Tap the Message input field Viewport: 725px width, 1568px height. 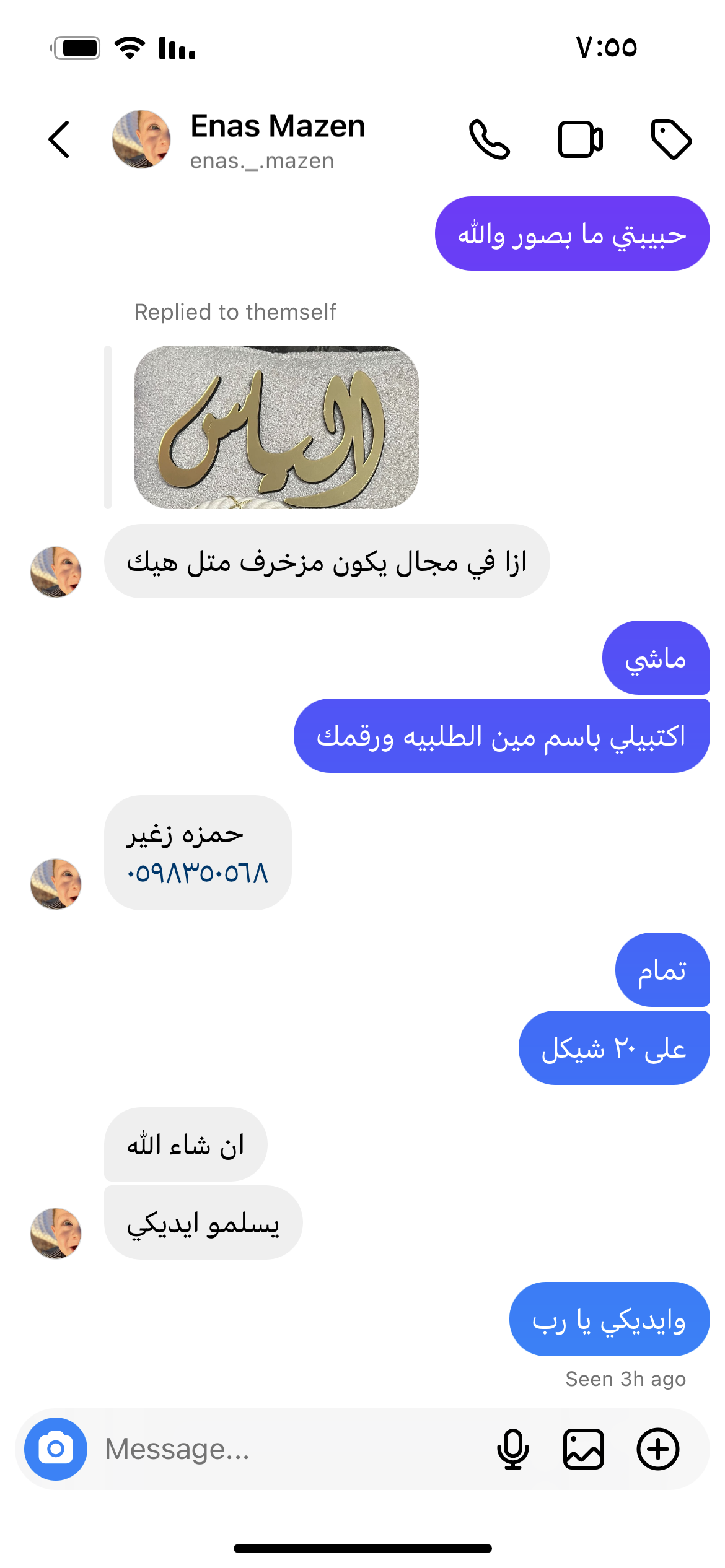(291, 1449)
